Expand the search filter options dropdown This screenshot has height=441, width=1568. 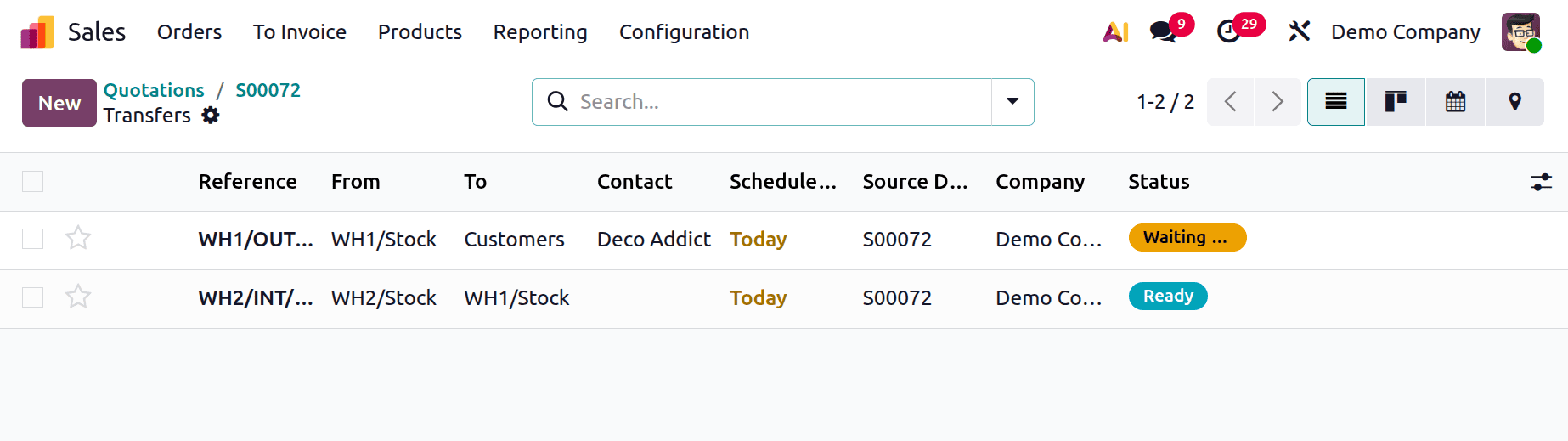(x=1012, y=102)
